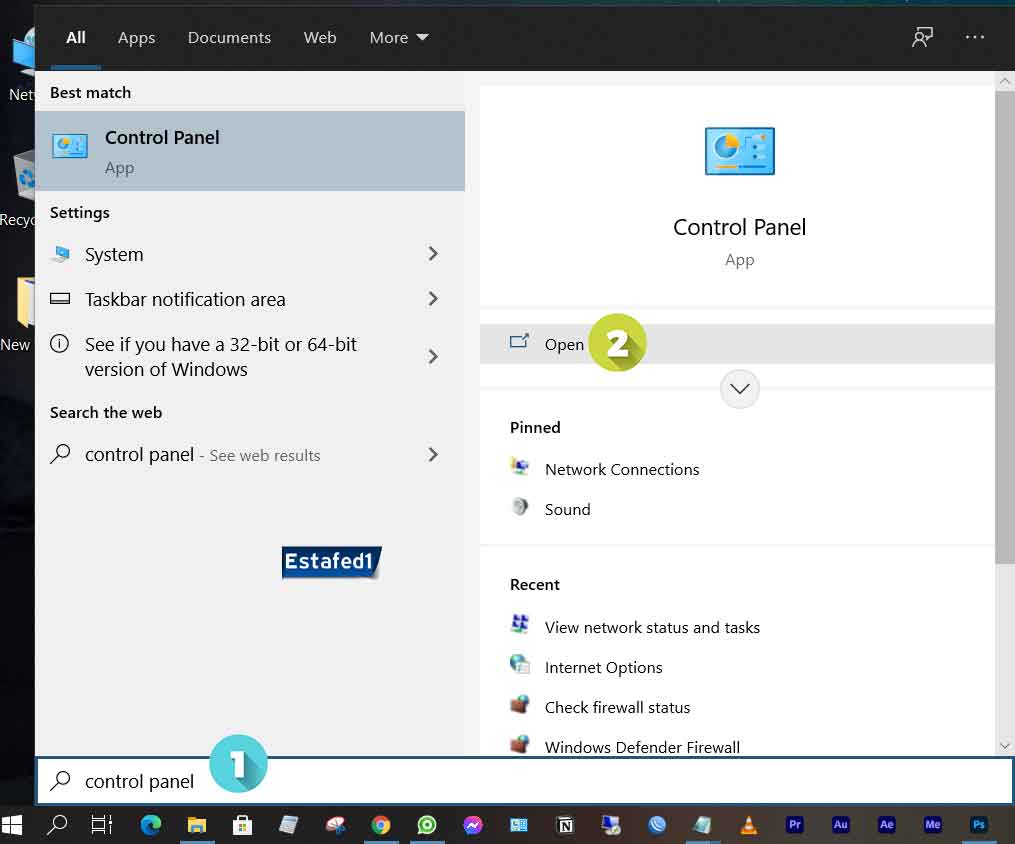Expand the System settings result arrow

click(x=433, y=254)
